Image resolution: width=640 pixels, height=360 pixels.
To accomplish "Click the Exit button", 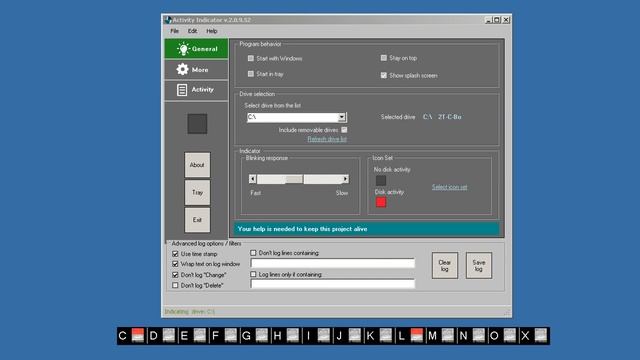I will coord(197,220).
